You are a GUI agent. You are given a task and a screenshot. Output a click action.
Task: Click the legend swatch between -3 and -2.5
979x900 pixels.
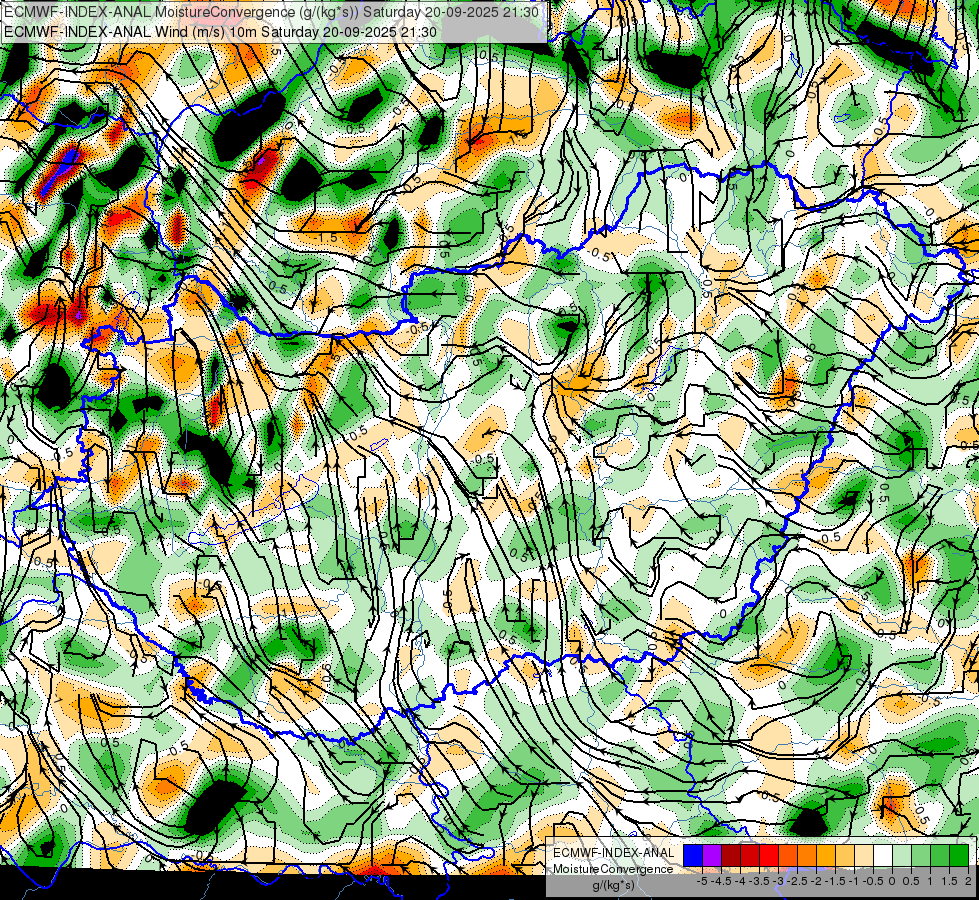pyautogui.click(x=788, y=856)
